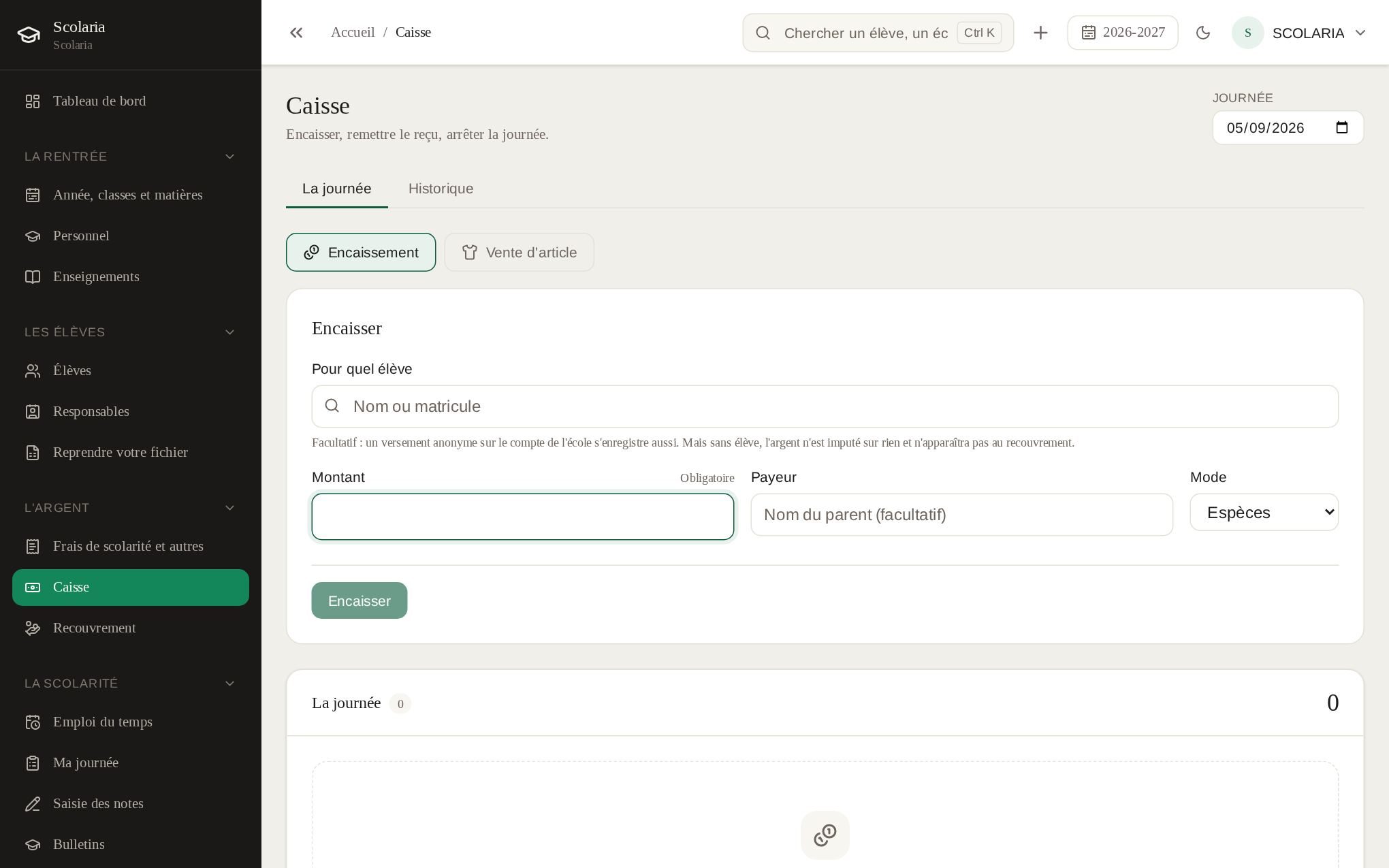This screenshot has width=1389, height=868.
Task: Click the green Encaisser button
Action: [360, 600]
